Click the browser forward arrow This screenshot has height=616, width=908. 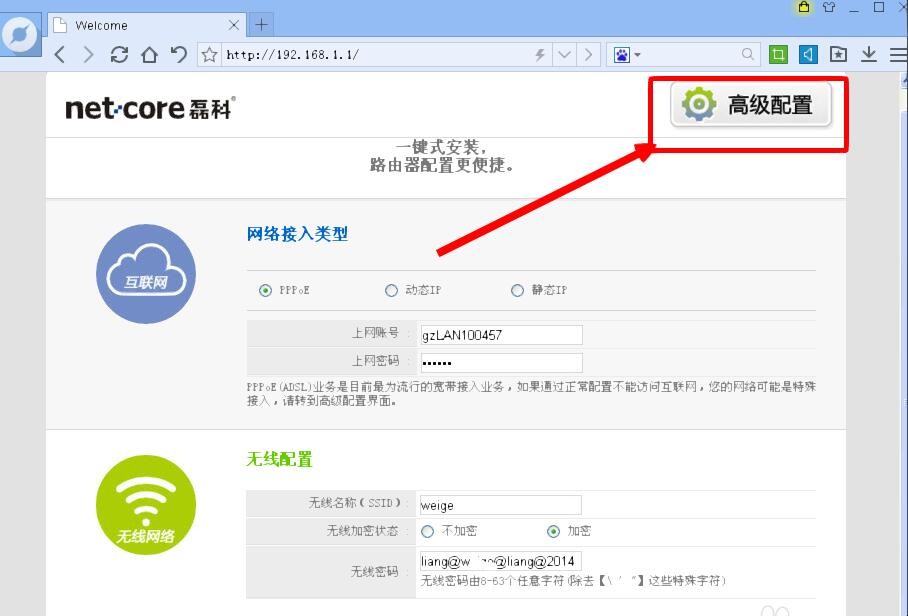coord(89,55)
